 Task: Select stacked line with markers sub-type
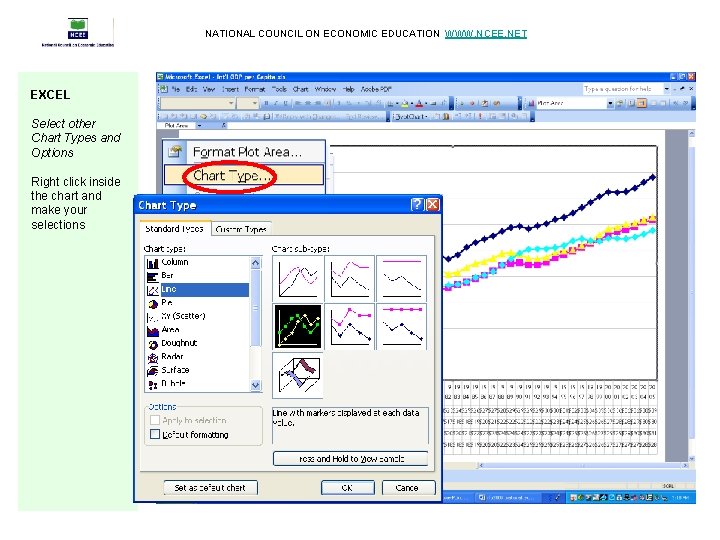[x=350, y=326]
